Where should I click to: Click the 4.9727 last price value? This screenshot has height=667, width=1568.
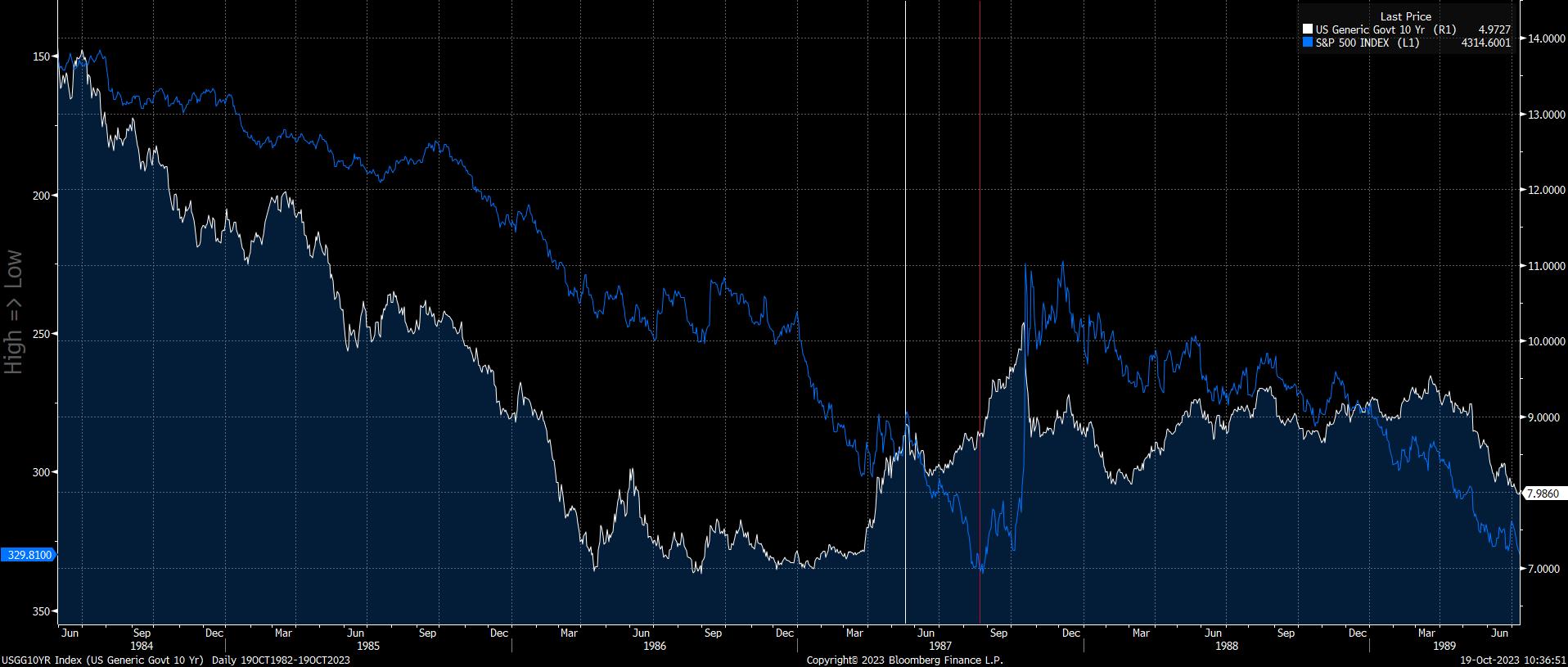coord(1494,29)
